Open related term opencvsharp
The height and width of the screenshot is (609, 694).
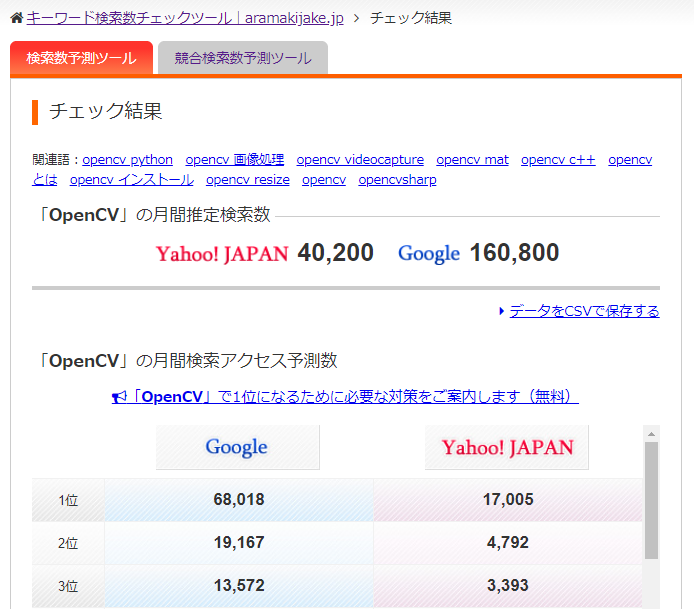tap(397, 180)
